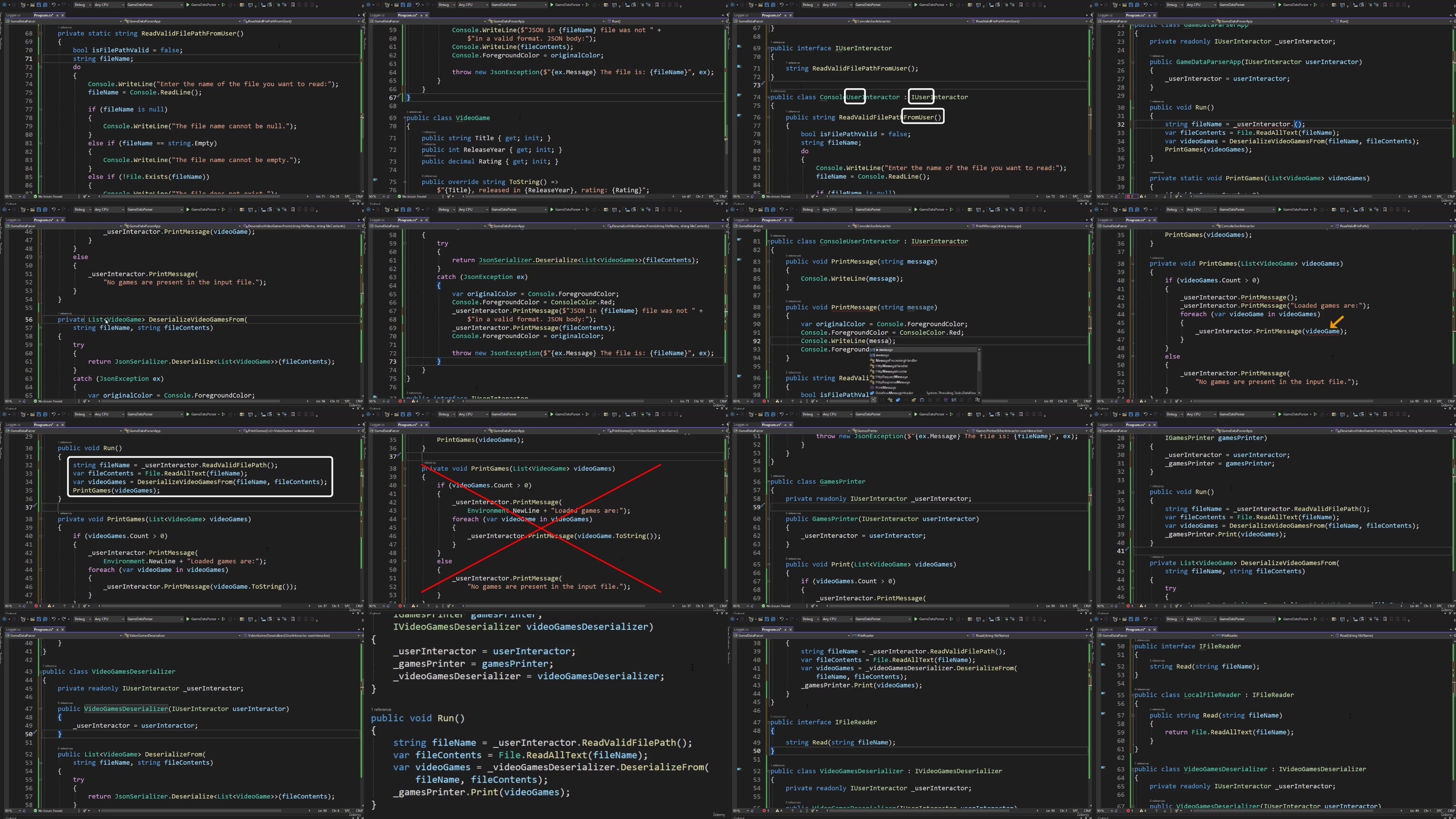The width and height of the screenshot is (1456, 819).
Task: Click SPC indicator beside 'Ch: 32'
Action: pos(1075,401)
